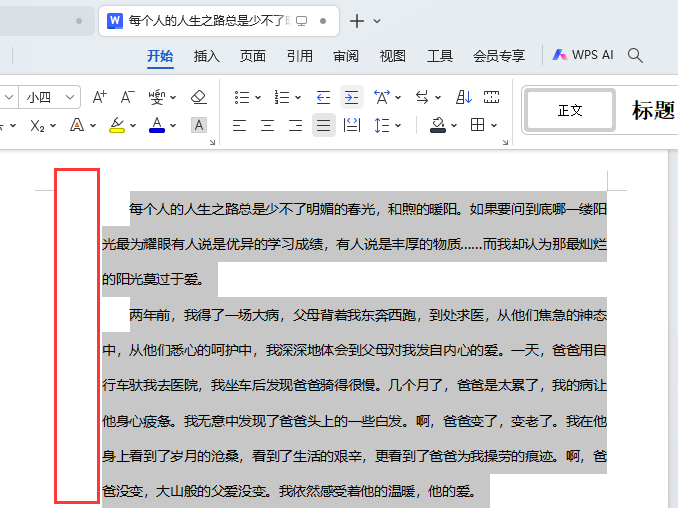The height and width of the screenshot is (508, 678).
Task: Click the text direction conversion icon
Action: [422, 97]
